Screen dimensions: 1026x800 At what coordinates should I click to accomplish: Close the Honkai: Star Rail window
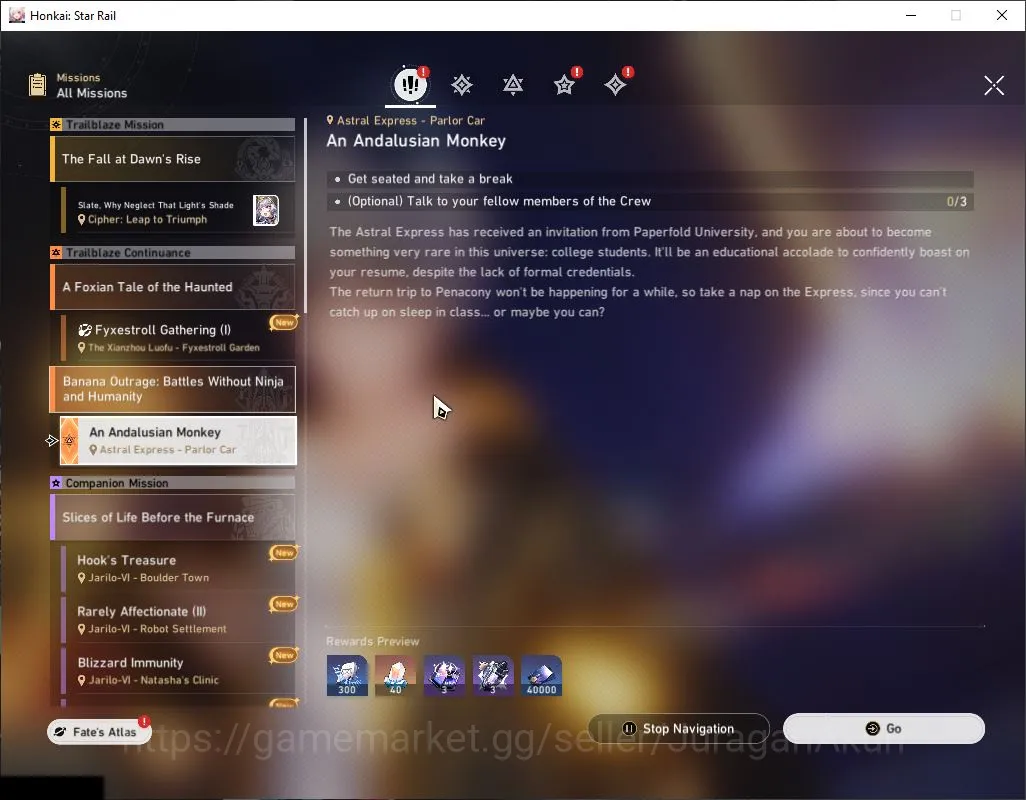tap(1001, 15)
